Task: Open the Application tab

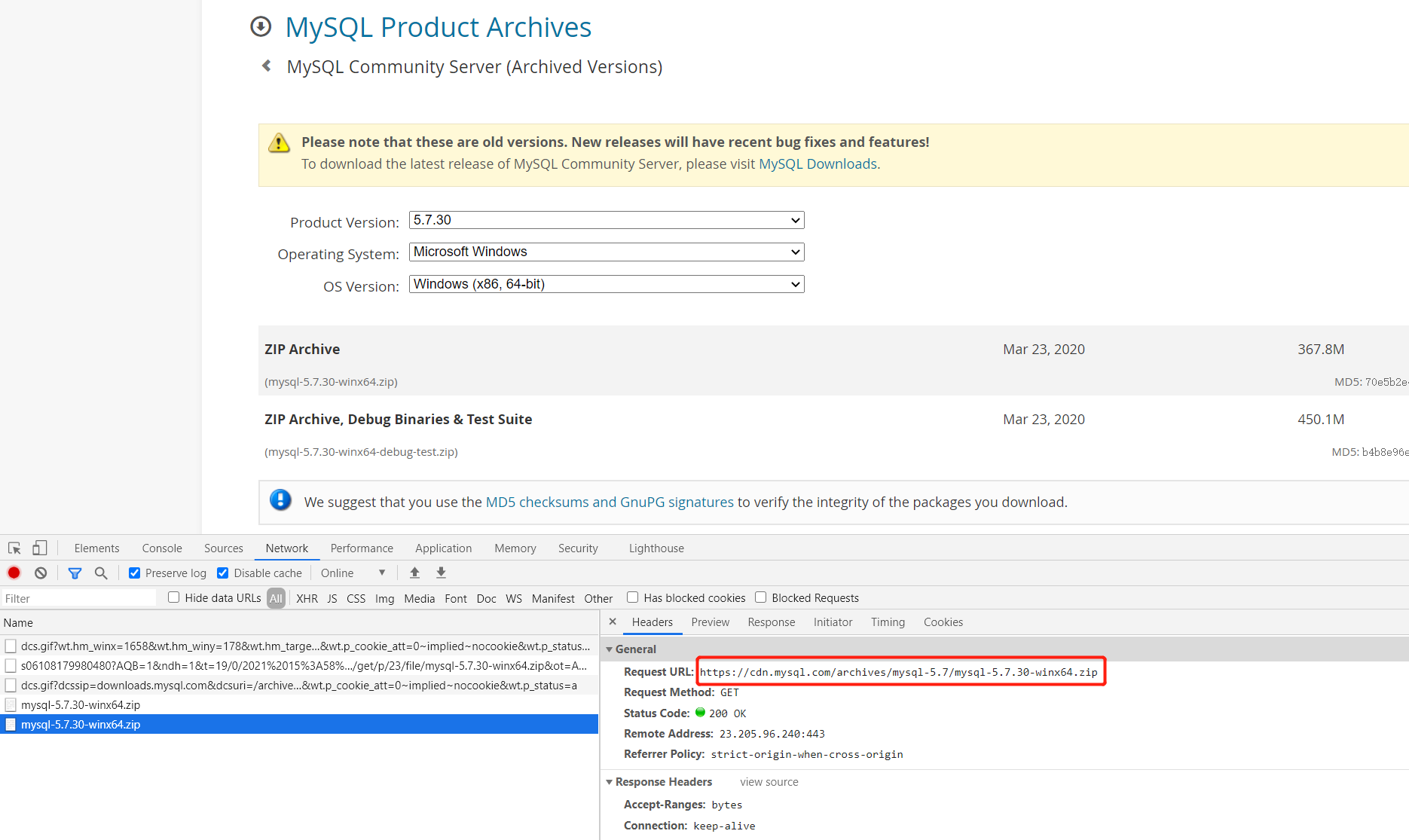Action: pos(444,548)
